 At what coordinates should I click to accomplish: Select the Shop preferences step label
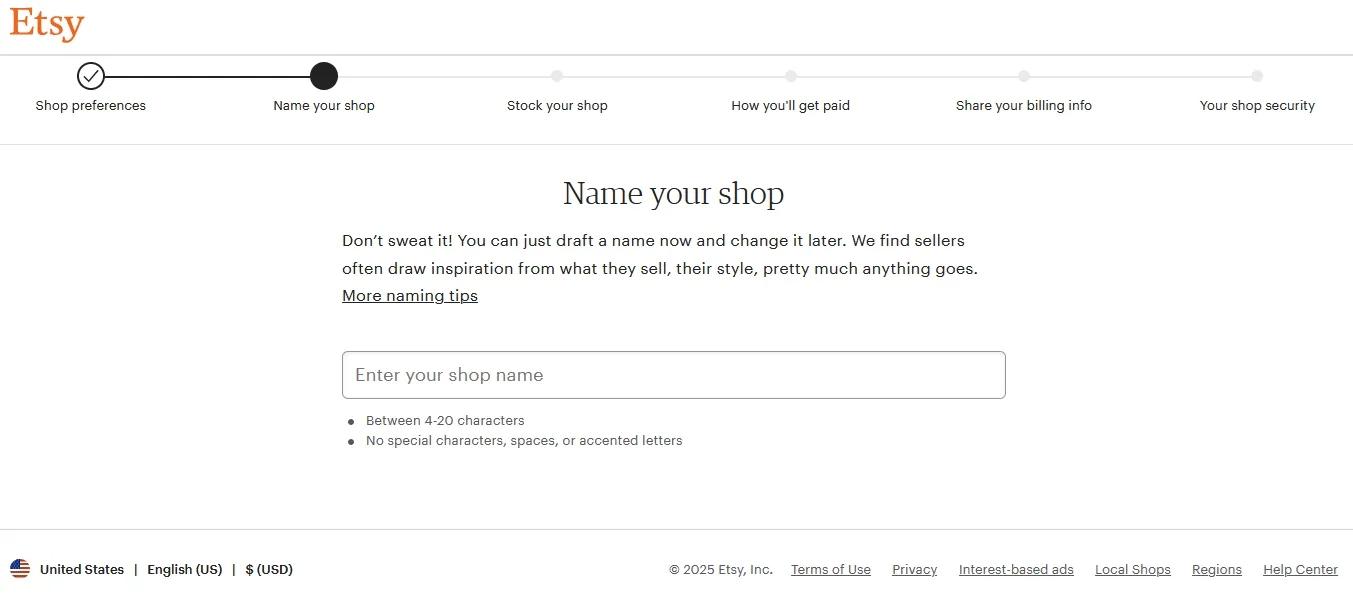point(91,106)
